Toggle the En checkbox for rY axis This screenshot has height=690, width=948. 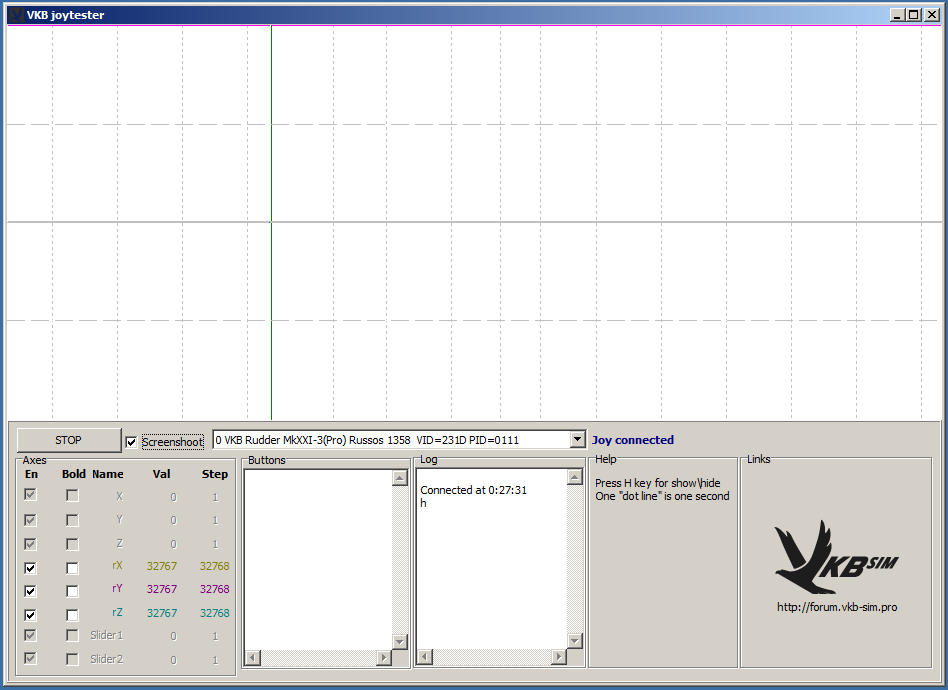pyautogui.click(x=30, y=591)
